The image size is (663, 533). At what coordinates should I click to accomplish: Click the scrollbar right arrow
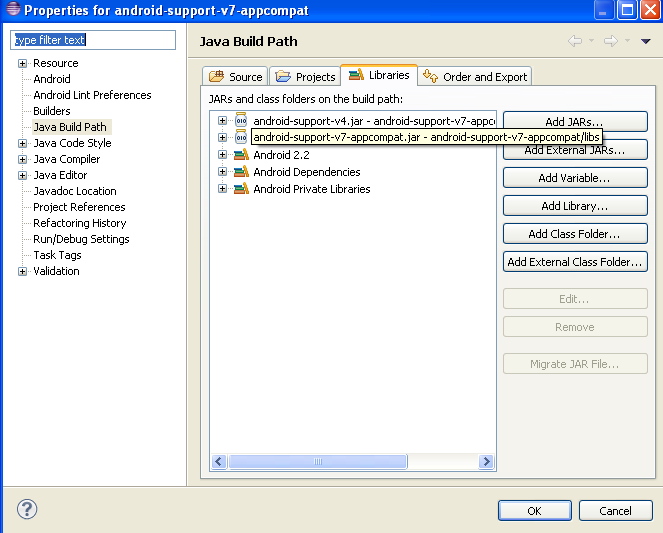point(486,461)
